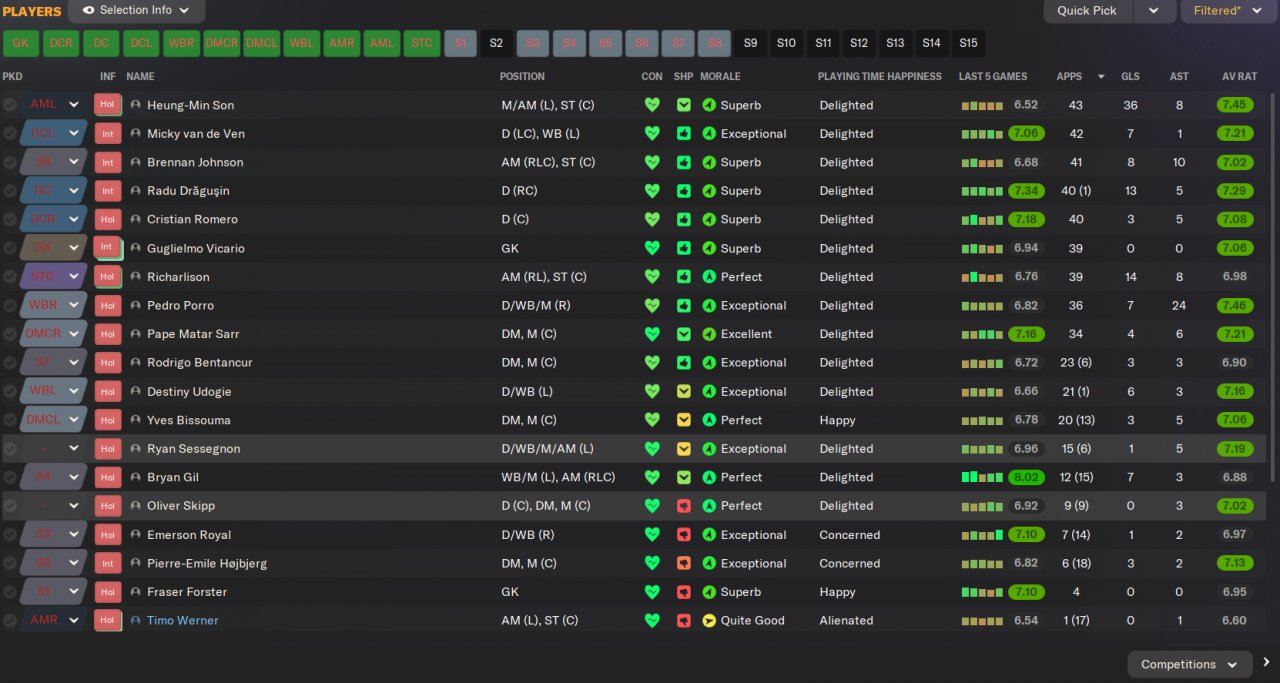
Task: Open the Filtered dropdown
Action: pyautogui.click(x=1230, y=11)
